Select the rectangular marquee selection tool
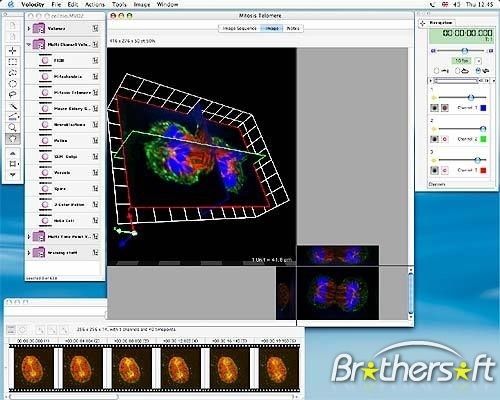Viewport: 500px width, 400px height. click(13, 61)
